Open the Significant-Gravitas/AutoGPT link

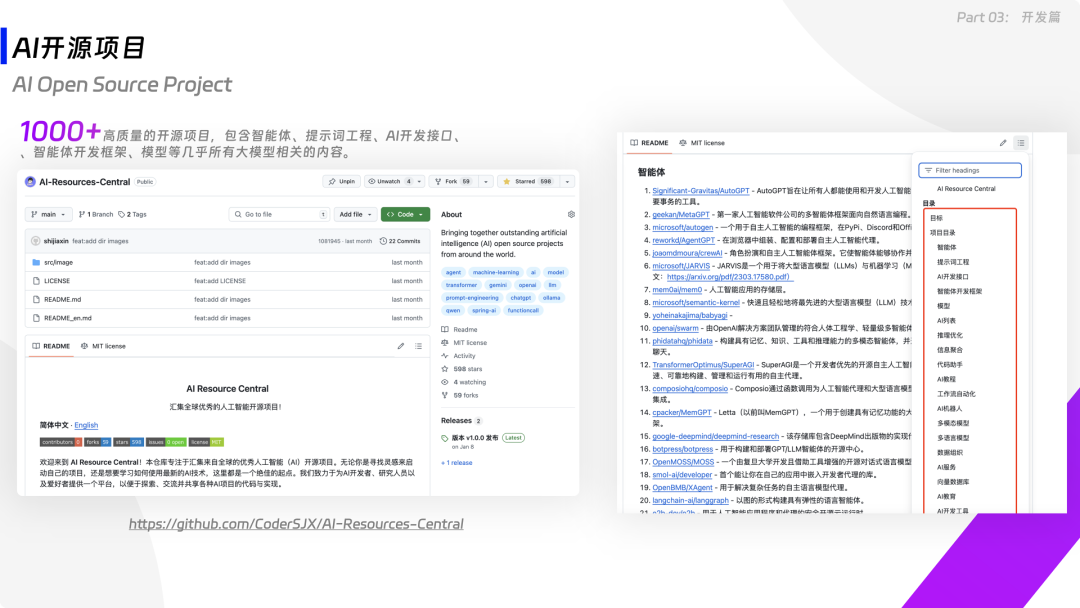pos(700,191)
